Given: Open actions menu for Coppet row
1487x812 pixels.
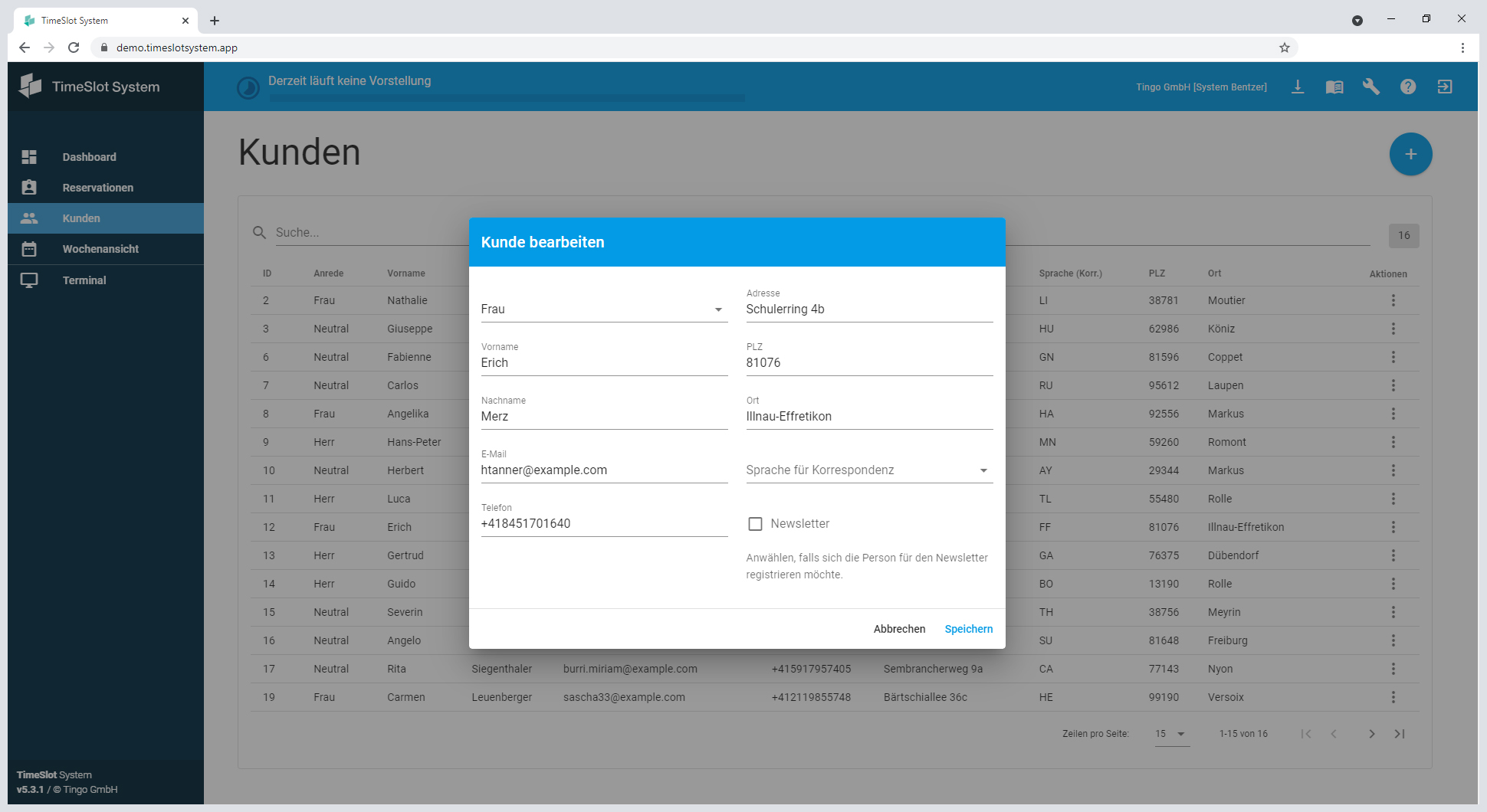Looking at the screenshot, I should [x=1393, y=357].
